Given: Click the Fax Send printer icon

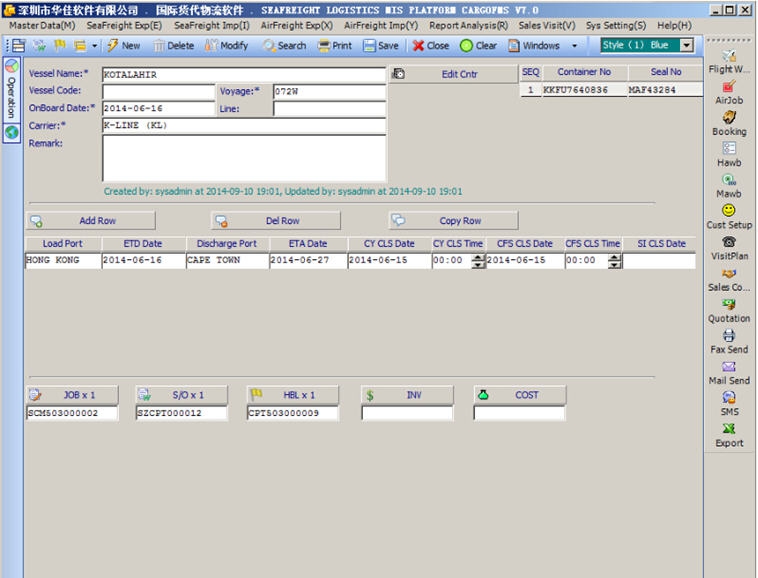Looking at the screenshot, I should coord(729,336).
